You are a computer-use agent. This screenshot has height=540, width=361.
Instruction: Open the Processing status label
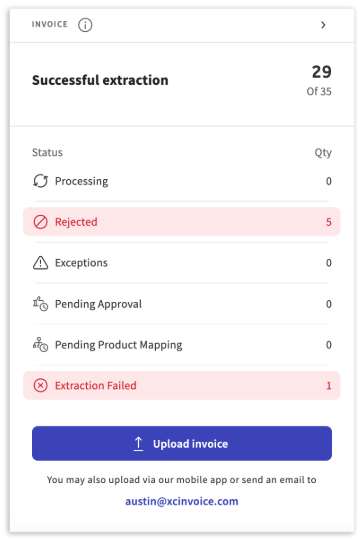[81, 181]
